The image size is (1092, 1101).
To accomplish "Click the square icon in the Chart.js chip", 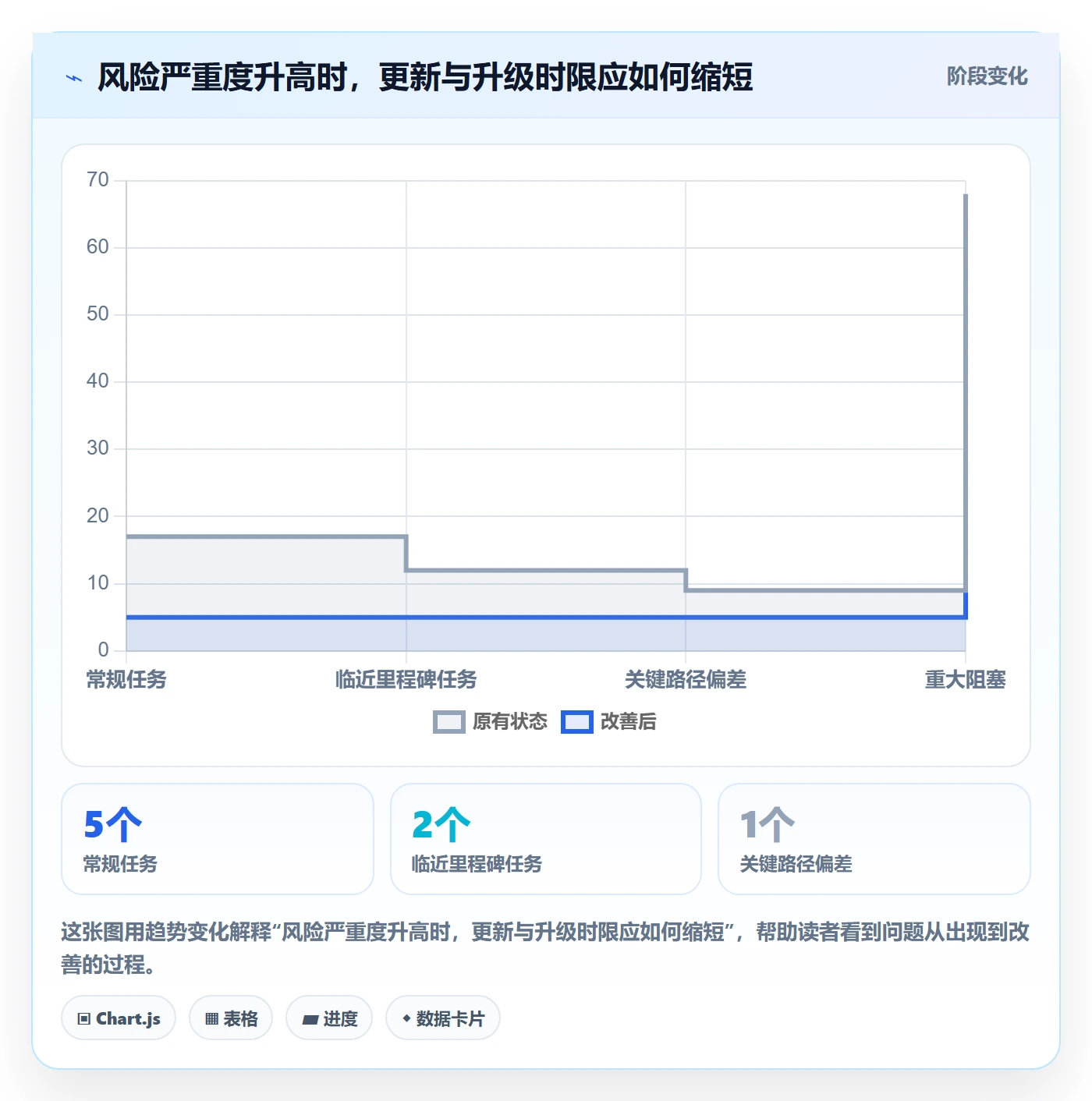I will point(84,1019).
